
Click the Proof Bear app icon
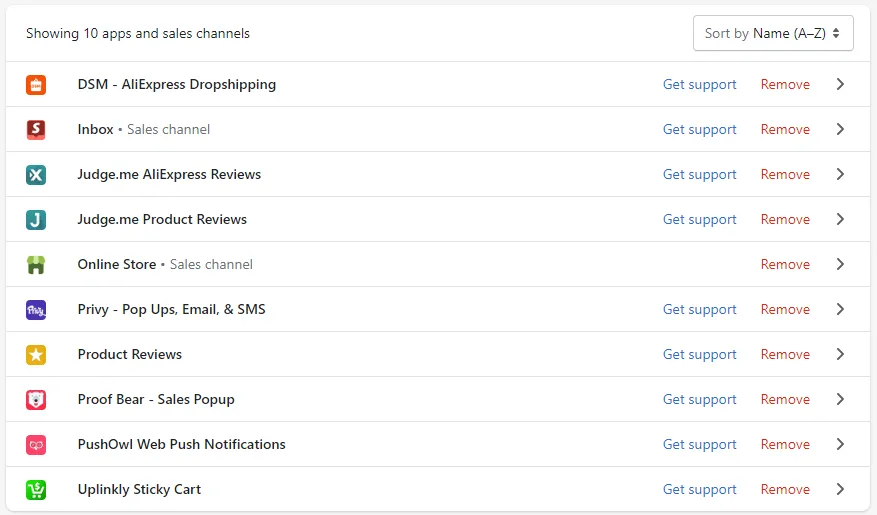36,400
